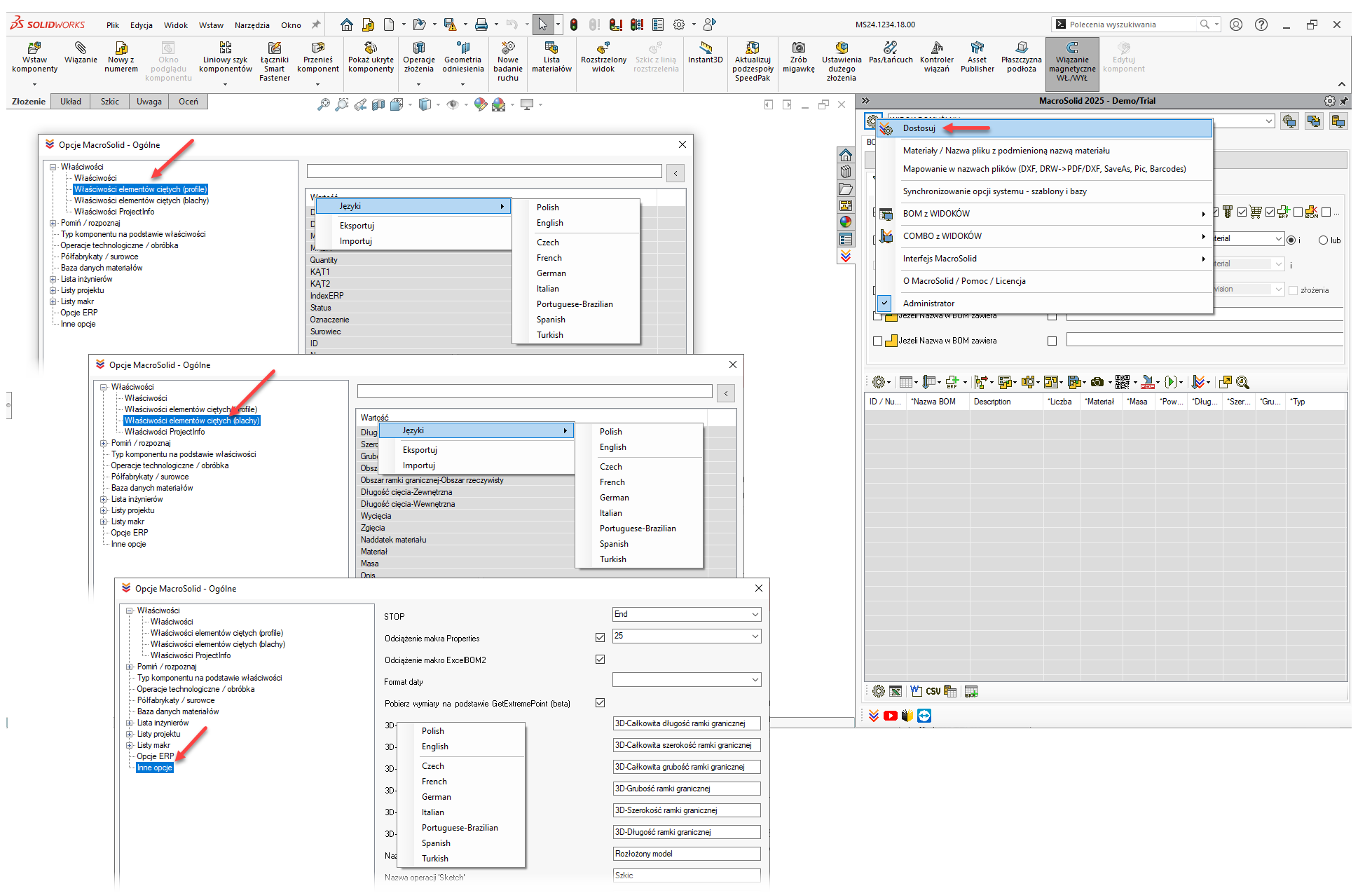Click the '<' button in top options dialog
The image size is (1372, 893).
[675, 173]
